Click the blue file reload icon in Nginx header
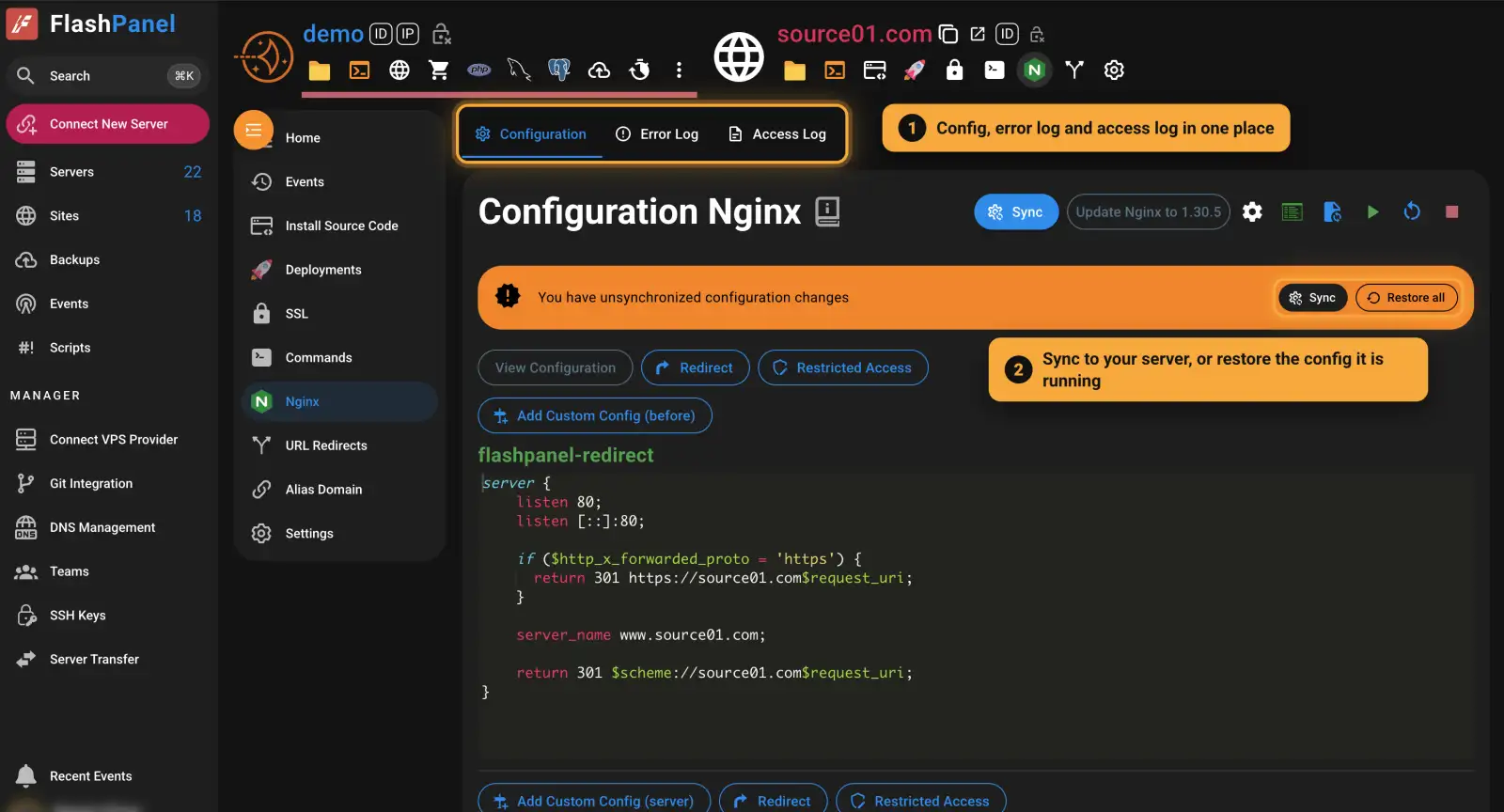Screen dimensions: 1504x812 (x=1332, y=212)
